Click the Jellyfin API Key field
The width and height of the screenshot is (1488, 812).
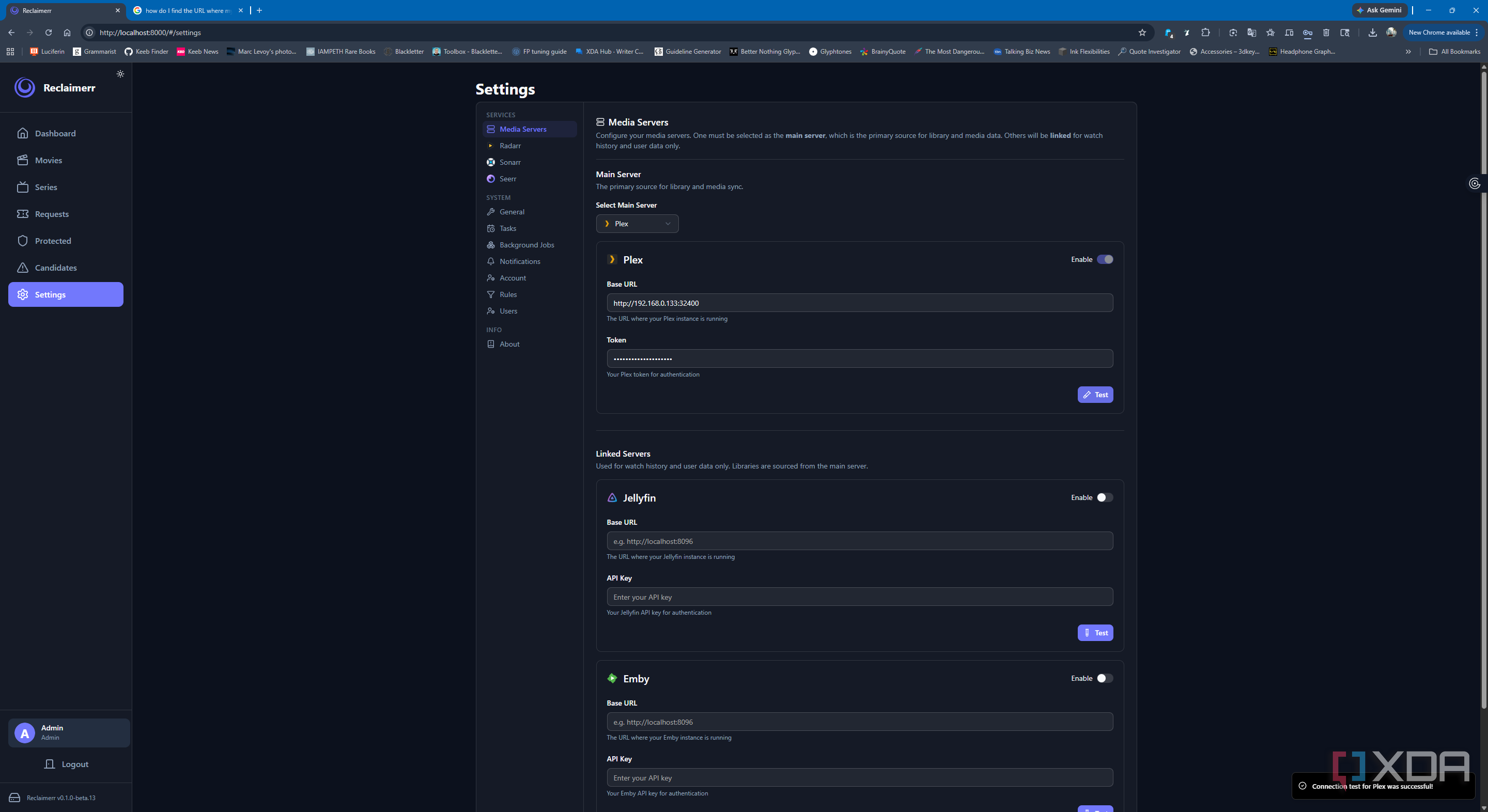pyautogui.click(x=860, y=597)
